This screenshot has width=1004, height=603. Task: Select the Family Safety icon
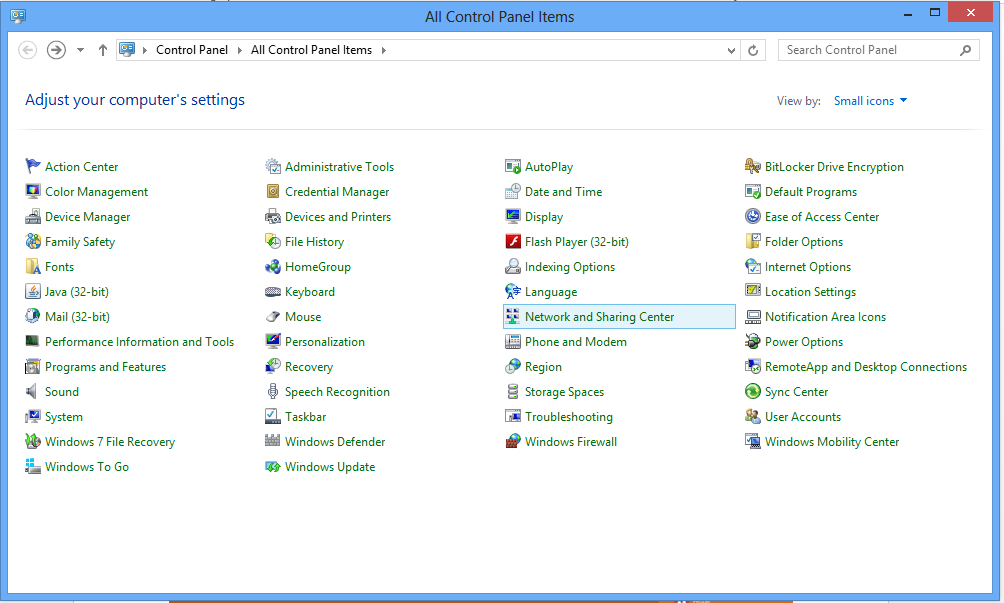[x=33, y=241]
